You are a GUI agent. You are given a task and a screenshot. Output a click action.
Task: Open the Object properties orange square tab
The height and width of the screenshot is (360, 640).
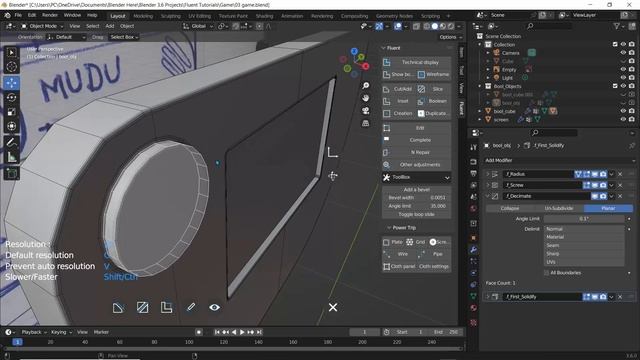tap(473, 238)
